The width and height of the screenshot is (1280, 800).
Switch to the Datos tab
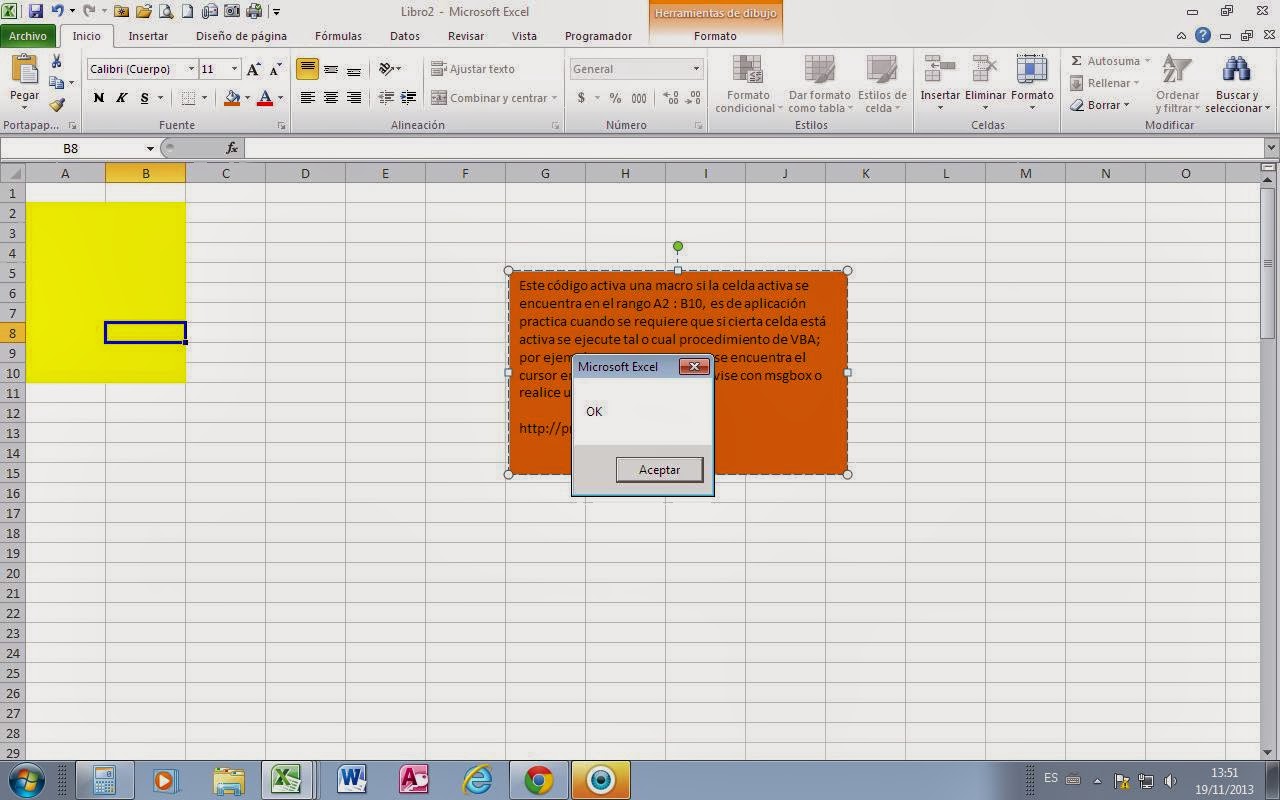click(x=405, y=36)
